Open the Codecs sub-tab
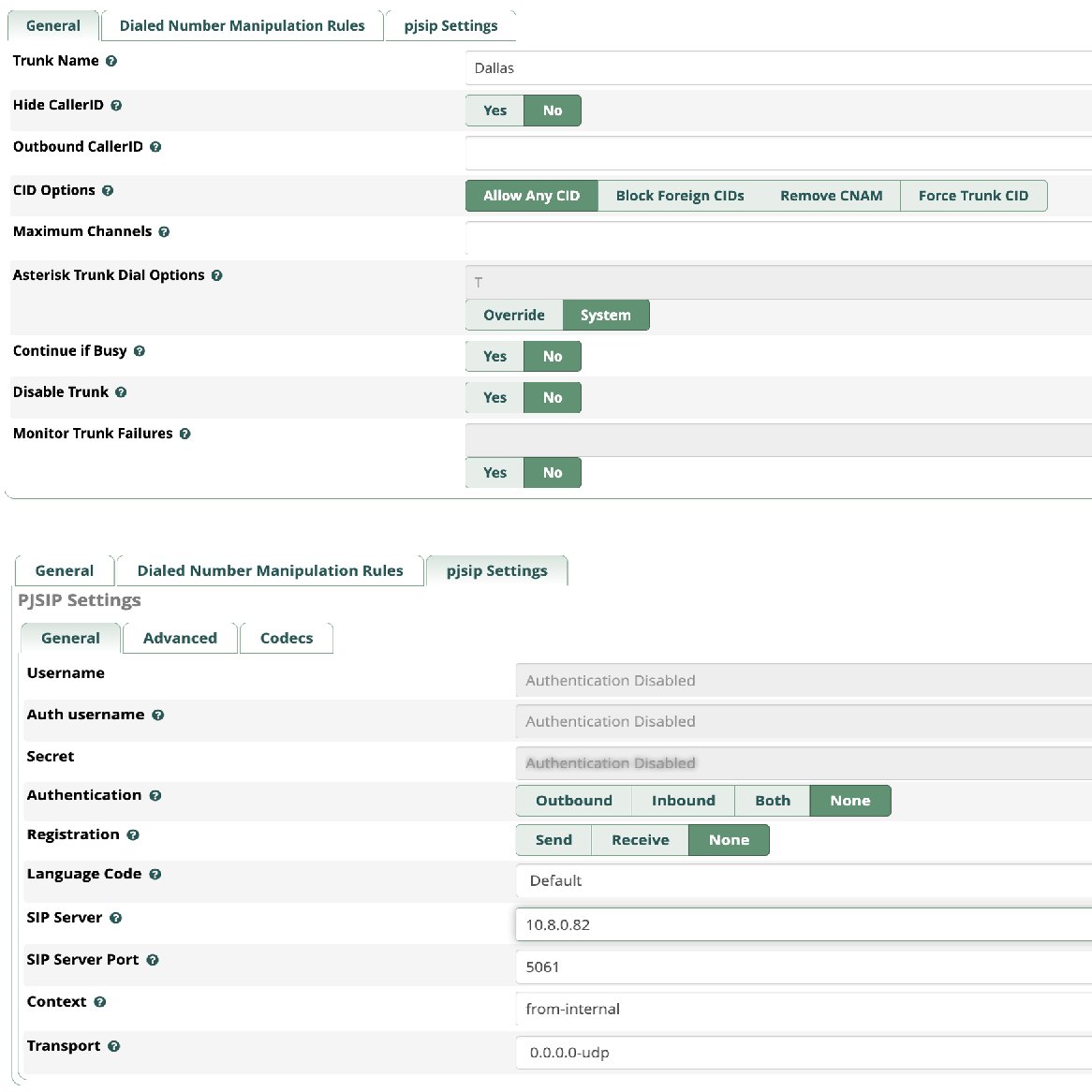 (287, 639)
